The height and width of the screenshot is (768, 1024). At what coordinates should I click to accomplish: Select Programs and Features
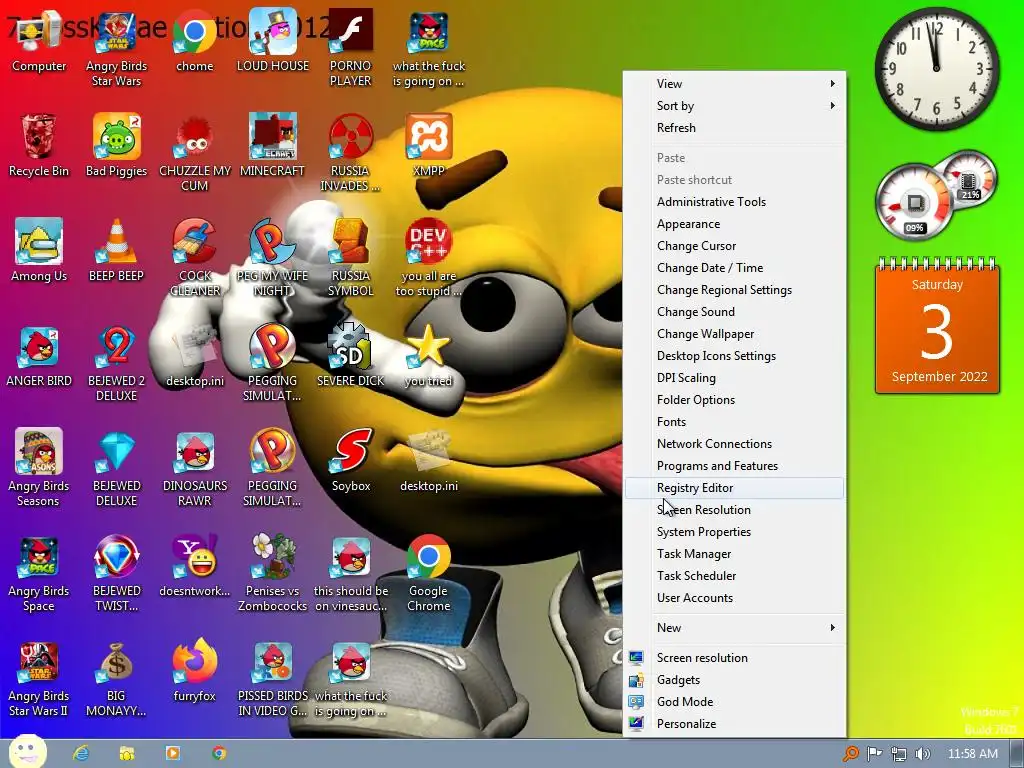click(735, 466)
